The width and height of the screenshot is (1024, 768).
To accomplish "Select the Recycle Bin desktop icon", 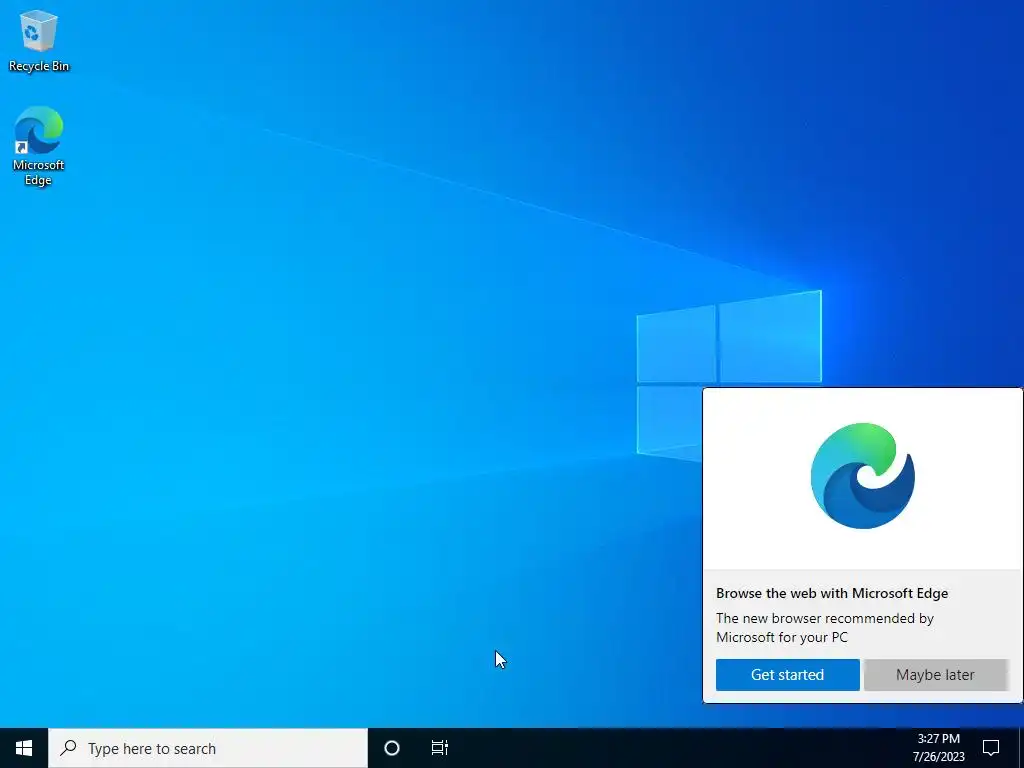I will coord(39,41).
